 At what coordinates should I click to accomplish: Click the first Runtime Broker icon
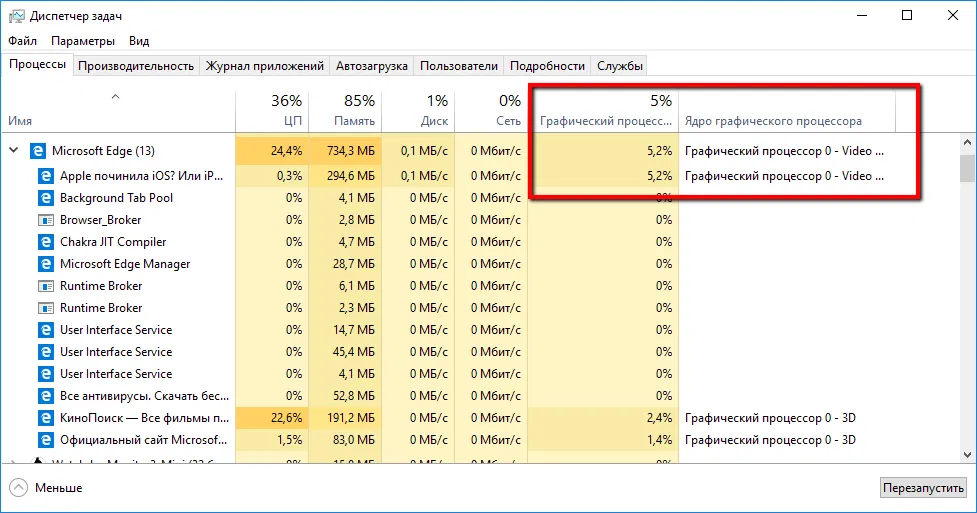(46, 286)
